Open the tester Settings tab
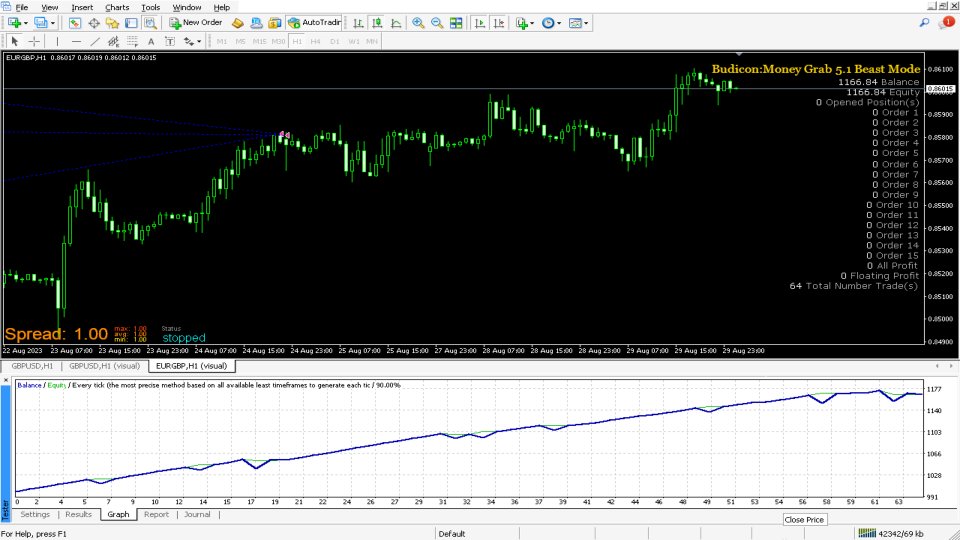Screen dimensions: 960x540 point(35,514)
